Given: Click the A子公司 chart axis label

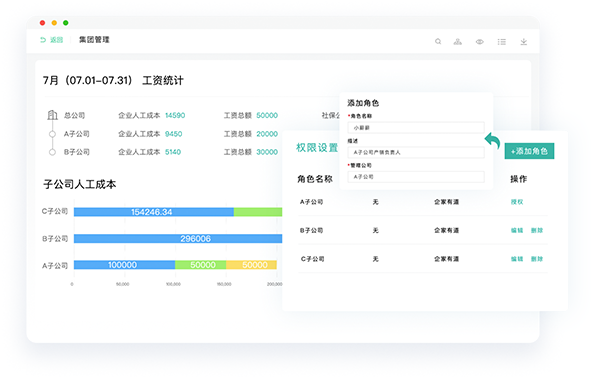Looking at the screenshot, I should click(55, 266).
